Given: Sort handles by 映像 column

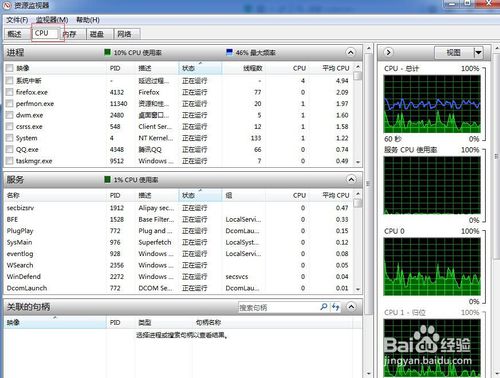Looking at the screenshot, I should click(x=55, y=323).
